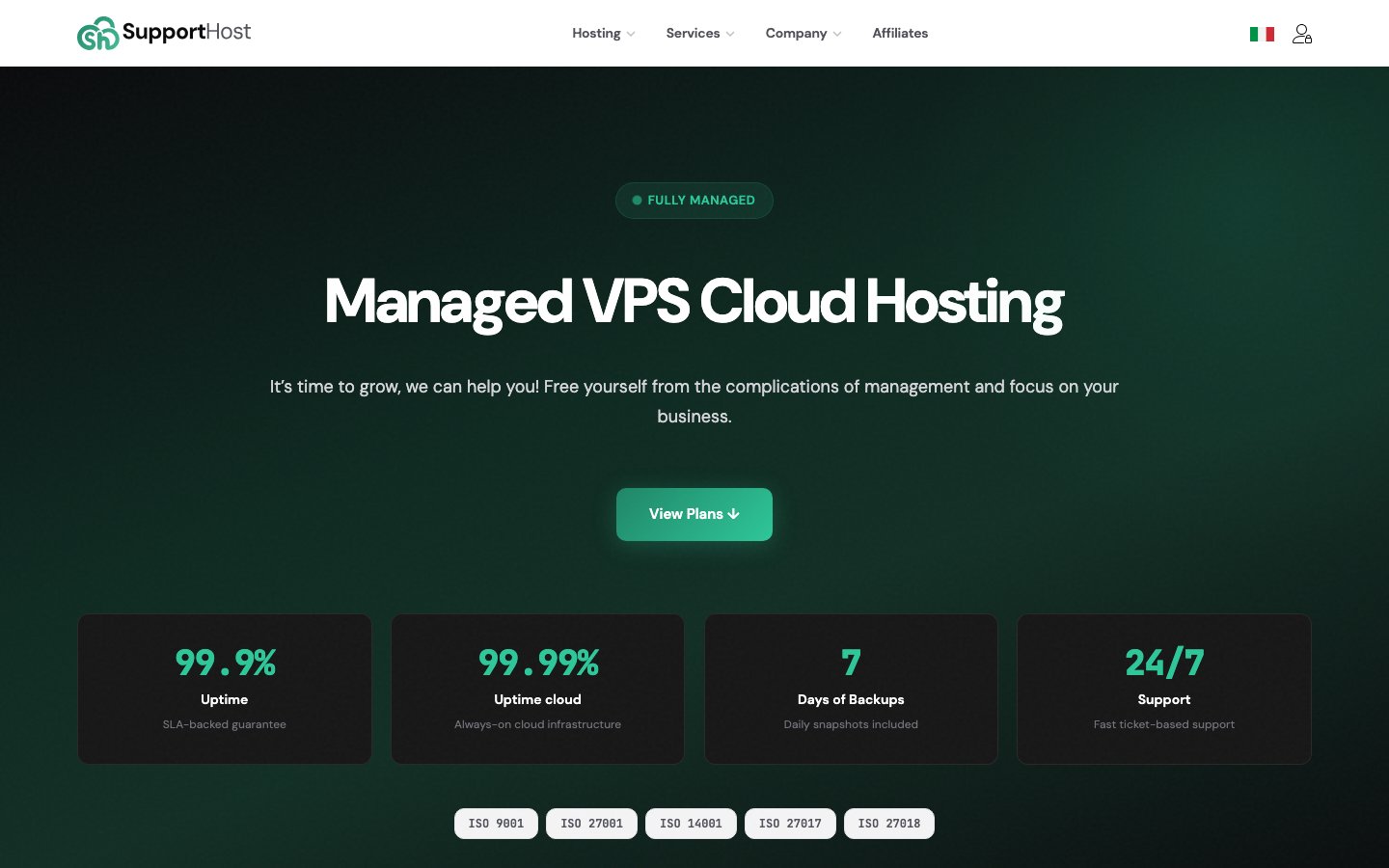Click the SupportHost brand name text
Image resolution: width=1389 pixels, height=868 pixels.
pyautogui.click(x=186, y=32)
